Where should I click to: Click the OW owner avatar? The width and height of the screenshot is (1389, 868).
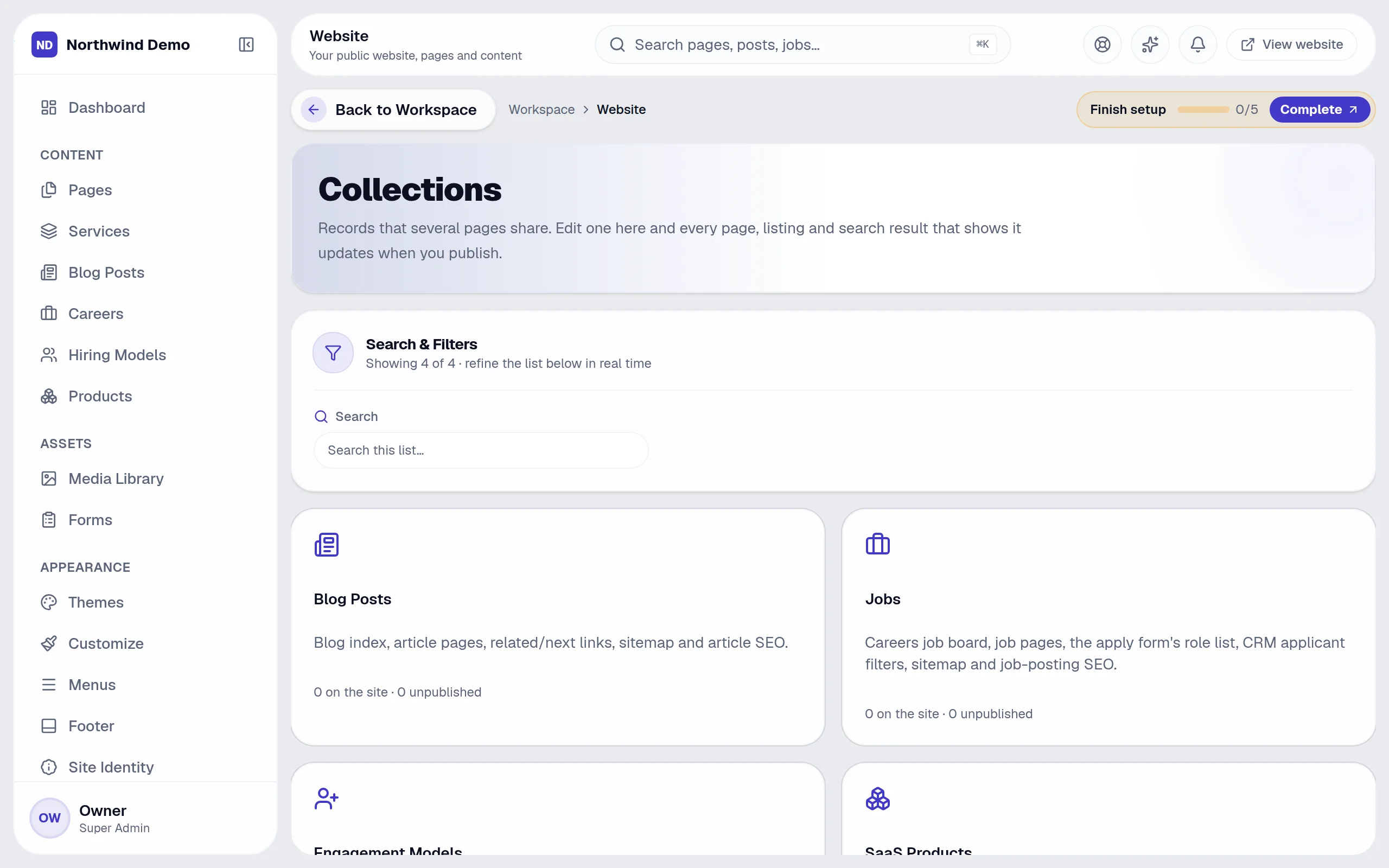click(x=50, y=818)
